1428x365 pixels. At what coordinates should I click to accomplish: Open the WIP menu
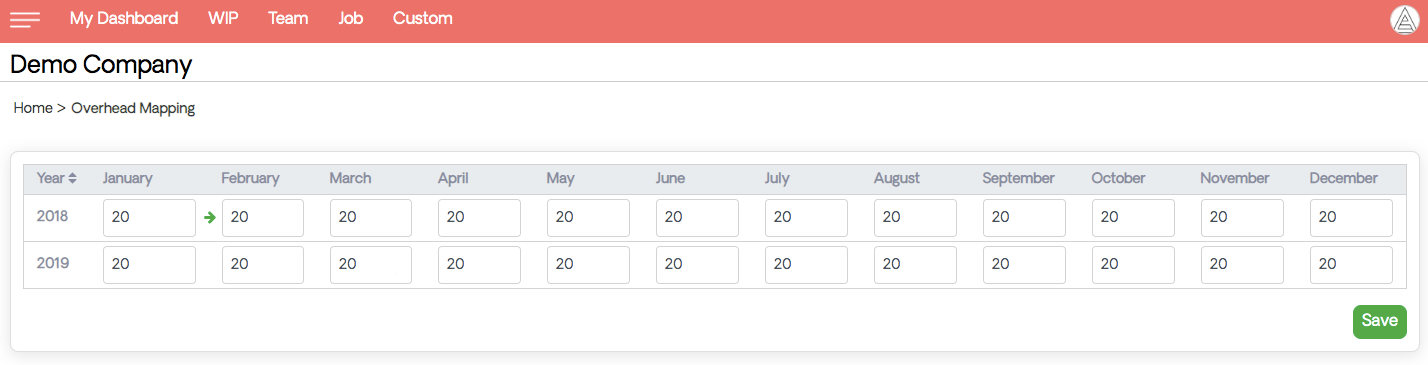223,18
